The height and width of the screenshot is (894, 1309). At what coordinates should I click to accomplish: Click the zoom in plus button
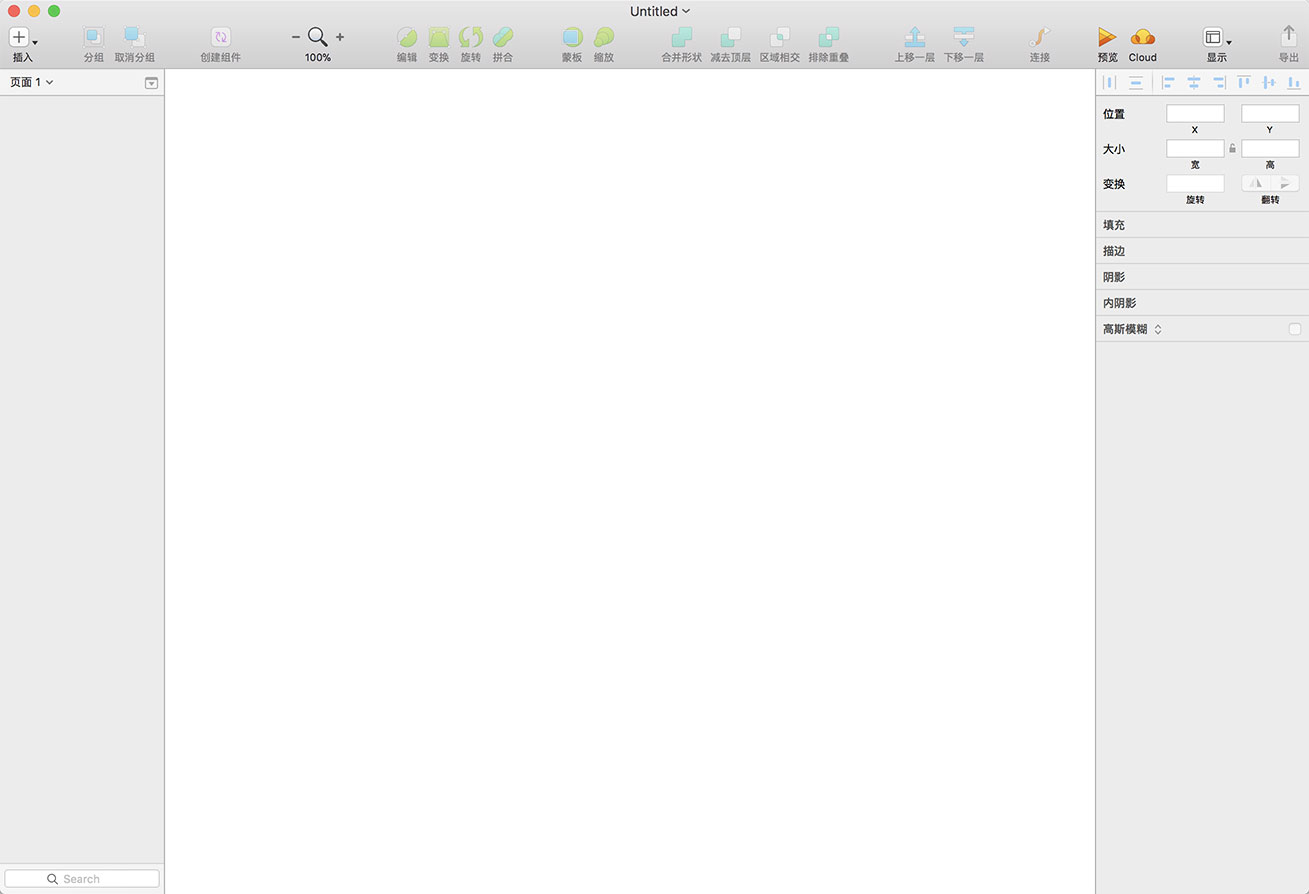(340, 37)
